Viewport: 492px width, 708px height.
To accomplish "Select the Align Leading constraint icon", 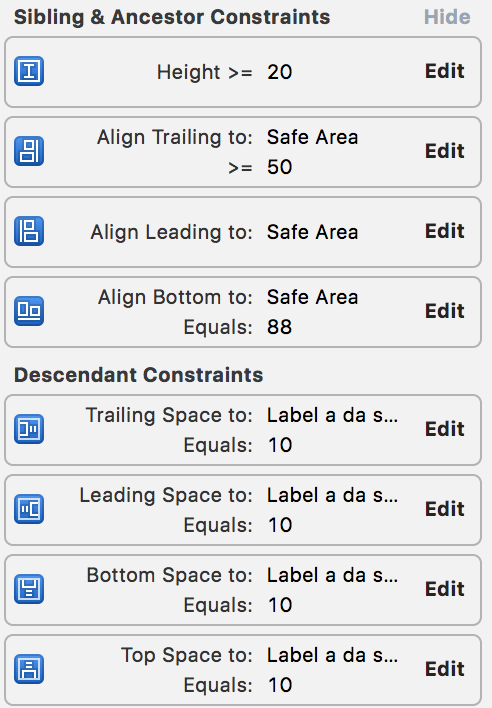I will coord(29,231).
